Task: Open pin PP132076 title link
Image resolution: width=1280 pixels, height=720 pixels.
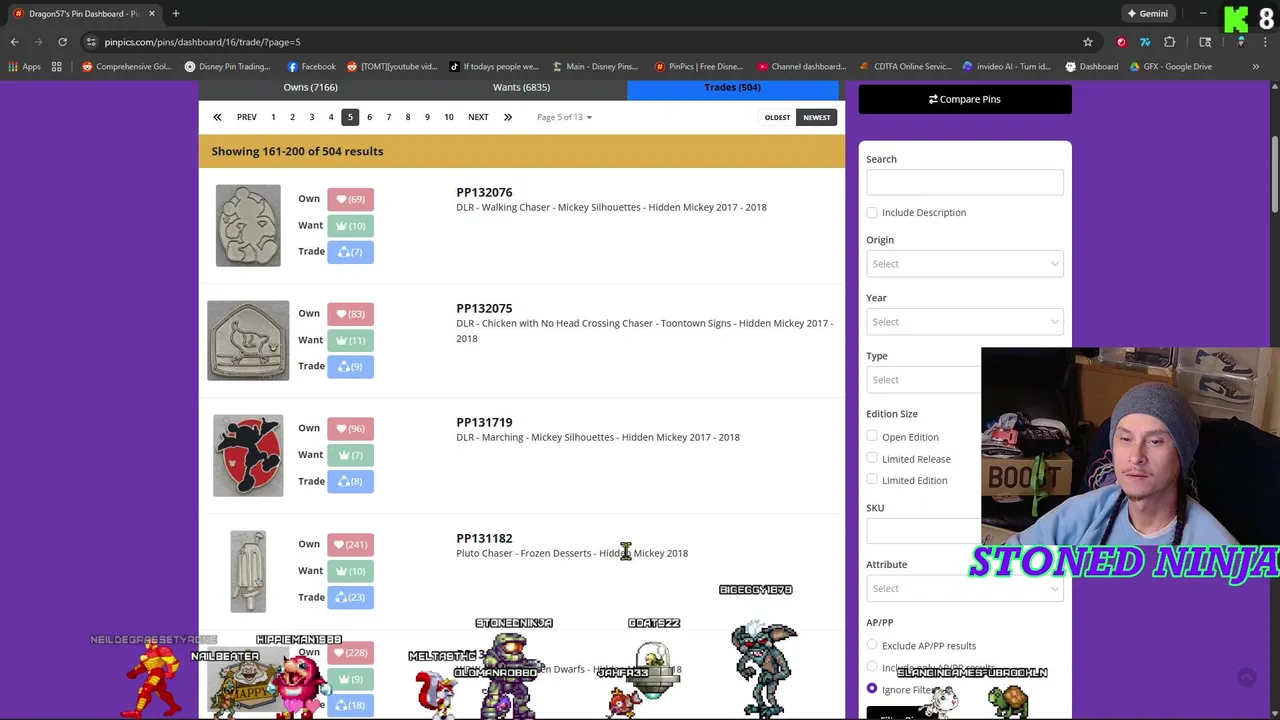Action: pyautogui.click(x=484, y=192)
